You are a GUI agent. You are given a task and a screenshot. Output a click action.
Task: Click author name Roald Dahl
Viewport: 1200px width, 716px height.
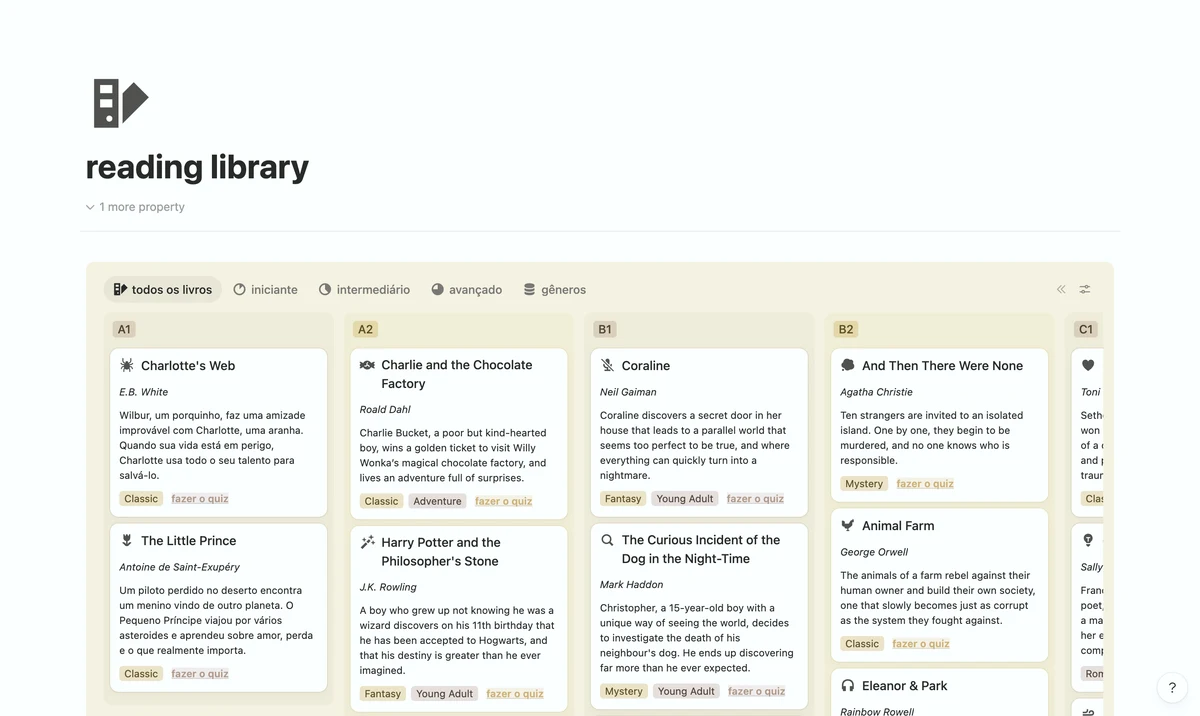tap(385, 410)
